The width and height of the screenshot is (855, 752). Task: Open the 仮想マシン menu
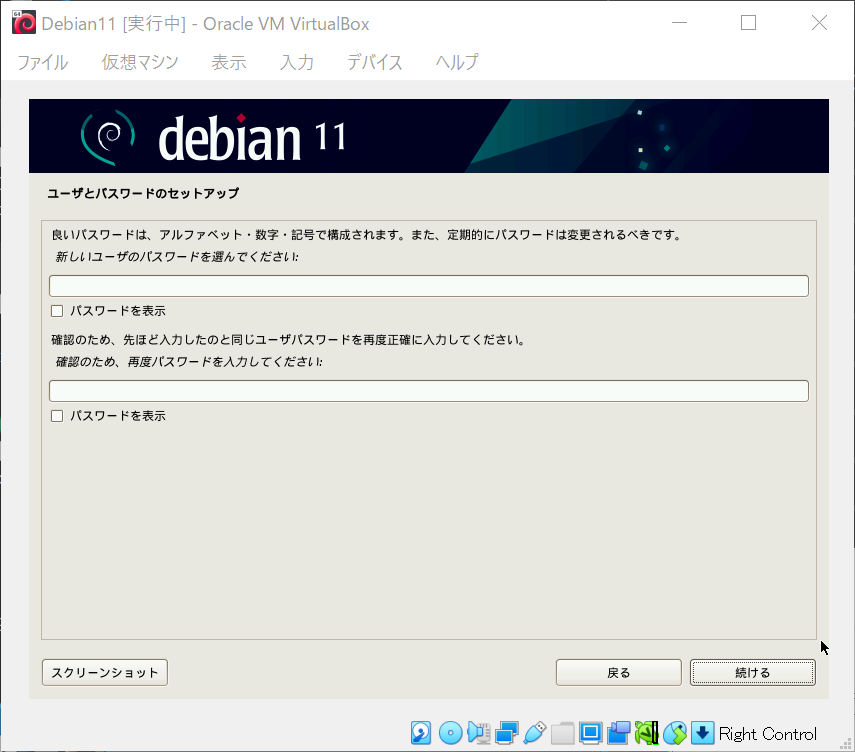[x=140, y=62]
